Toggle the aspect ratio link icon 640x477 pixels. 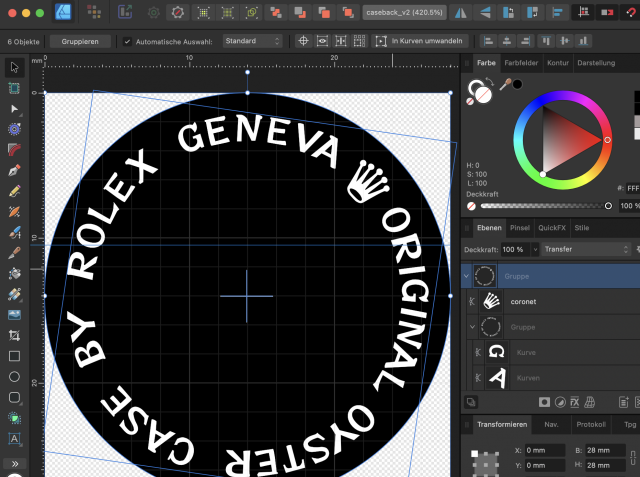pyautogui.click(x=633, y=457)
